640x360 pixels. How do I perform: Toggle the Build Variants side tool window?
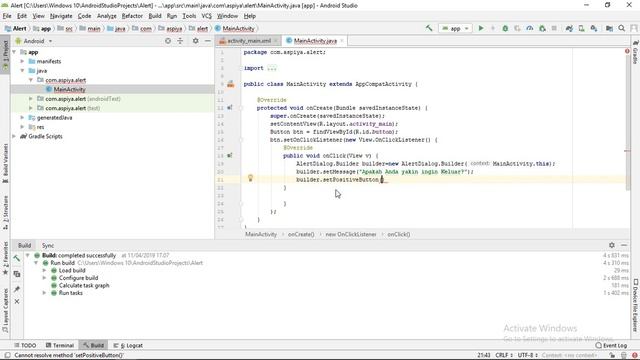pos(5,162)
